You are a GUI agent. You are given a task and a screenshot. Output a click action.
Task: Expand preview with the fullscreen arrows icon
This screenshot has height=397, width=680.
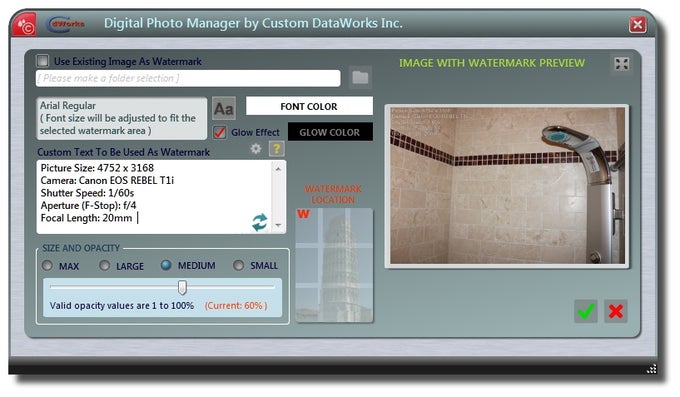click(622, 64)
